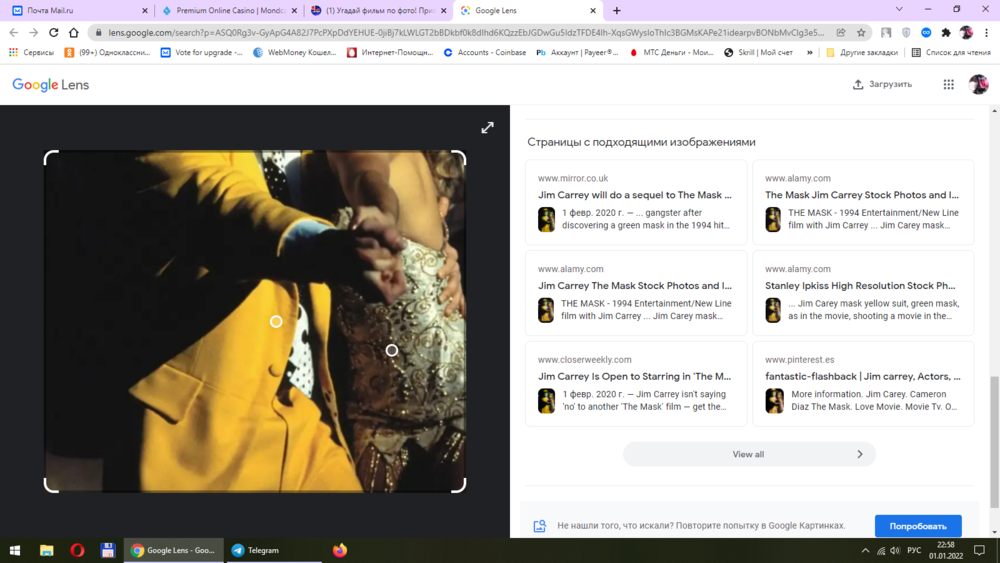This screenshot has height=563, width=1000.
Task: Click the image search icon beside Не нашли
Action: pos(540,525)
